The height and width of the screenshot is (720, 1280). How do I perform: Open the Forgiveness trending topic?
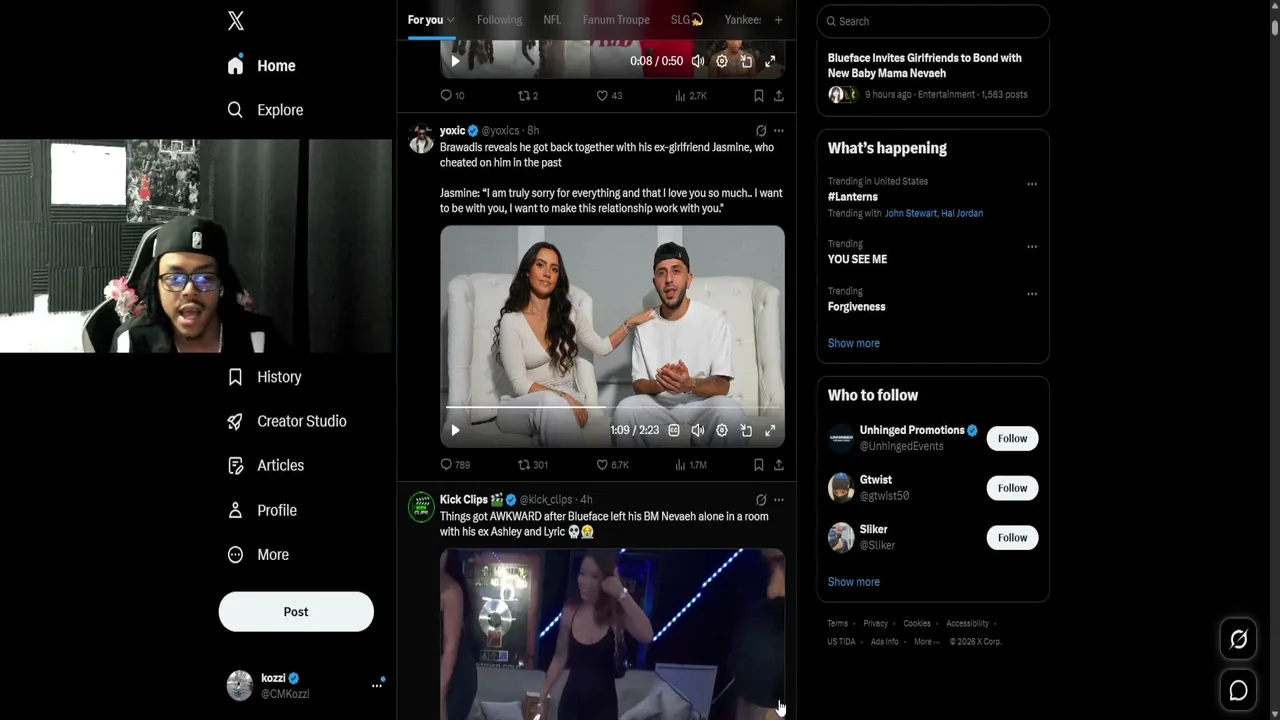pyautogui.click(x=856, y=307)
